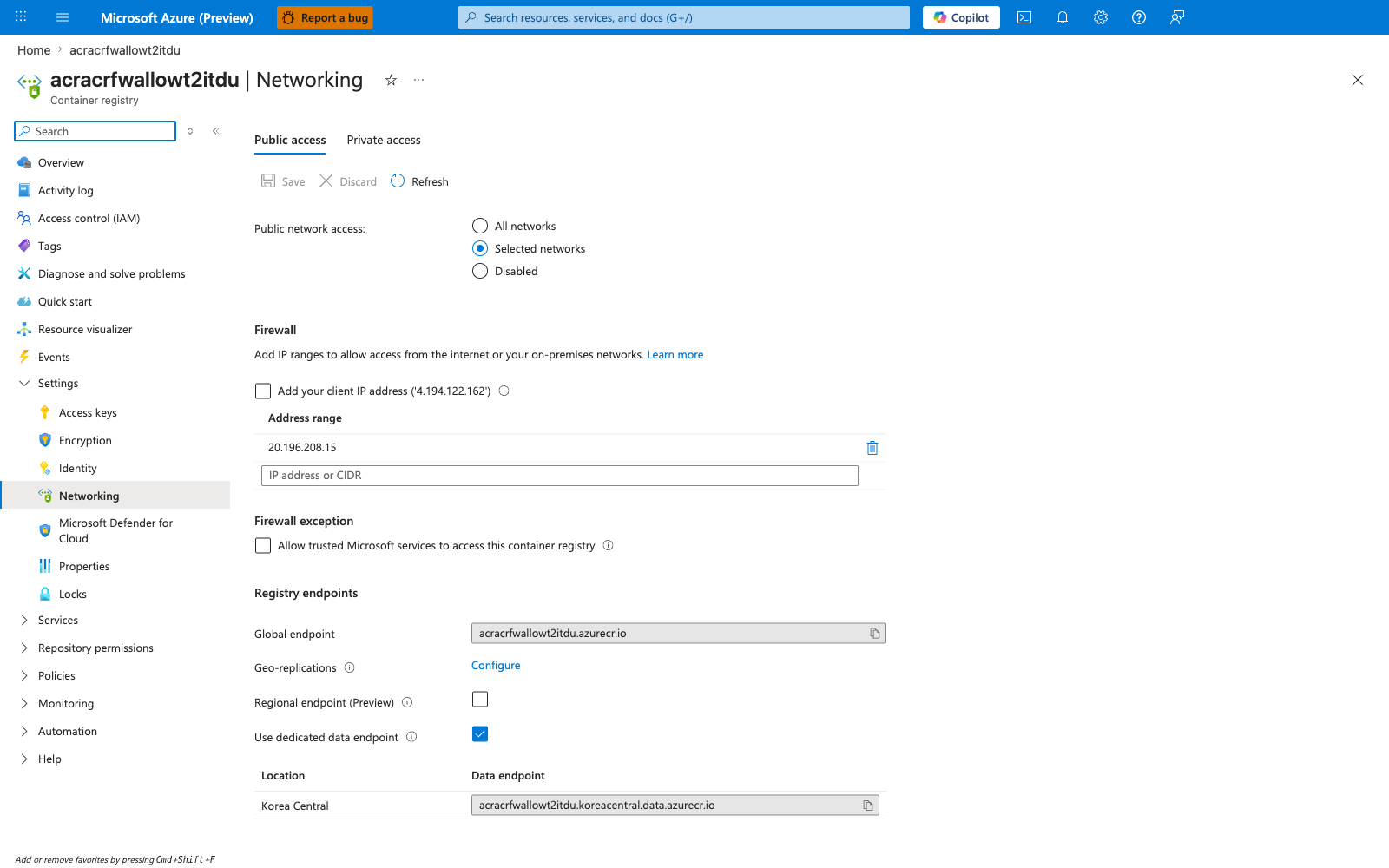
Task: Click the info icon next to Geo-replications
Action: [350, 667]
